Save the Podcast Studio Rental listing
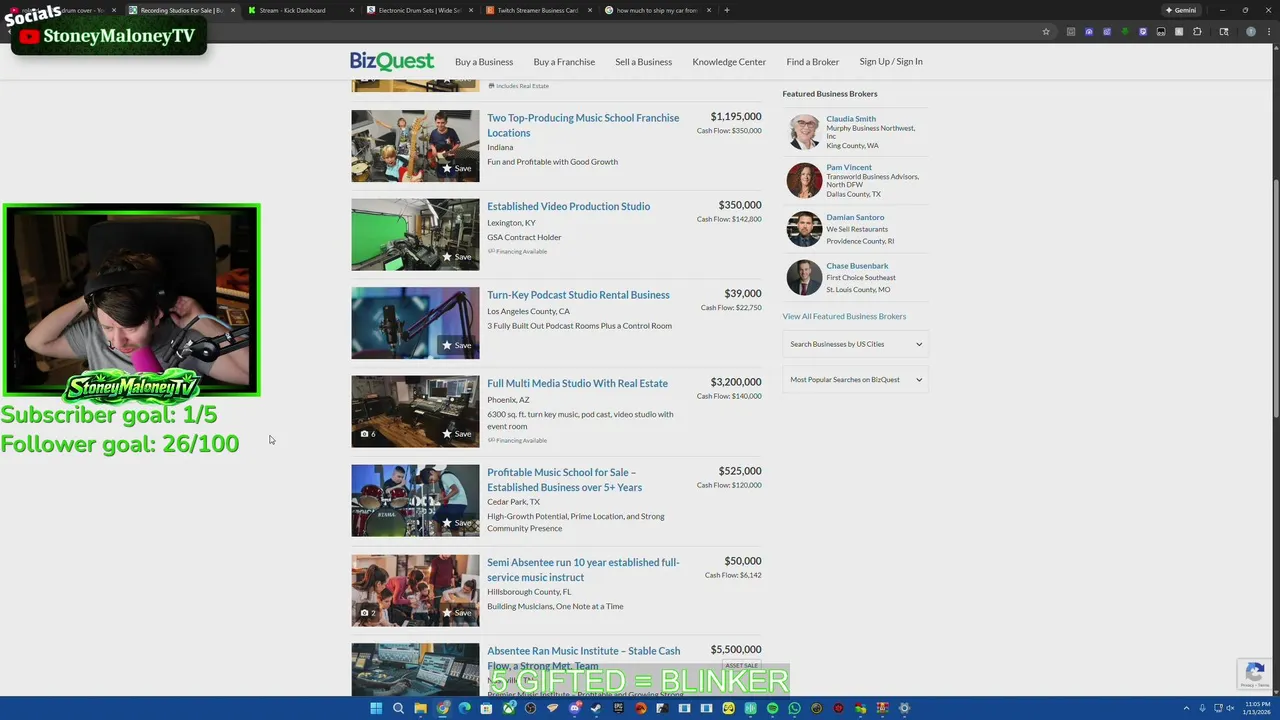 pyautogui.click(x=457, y=345)
